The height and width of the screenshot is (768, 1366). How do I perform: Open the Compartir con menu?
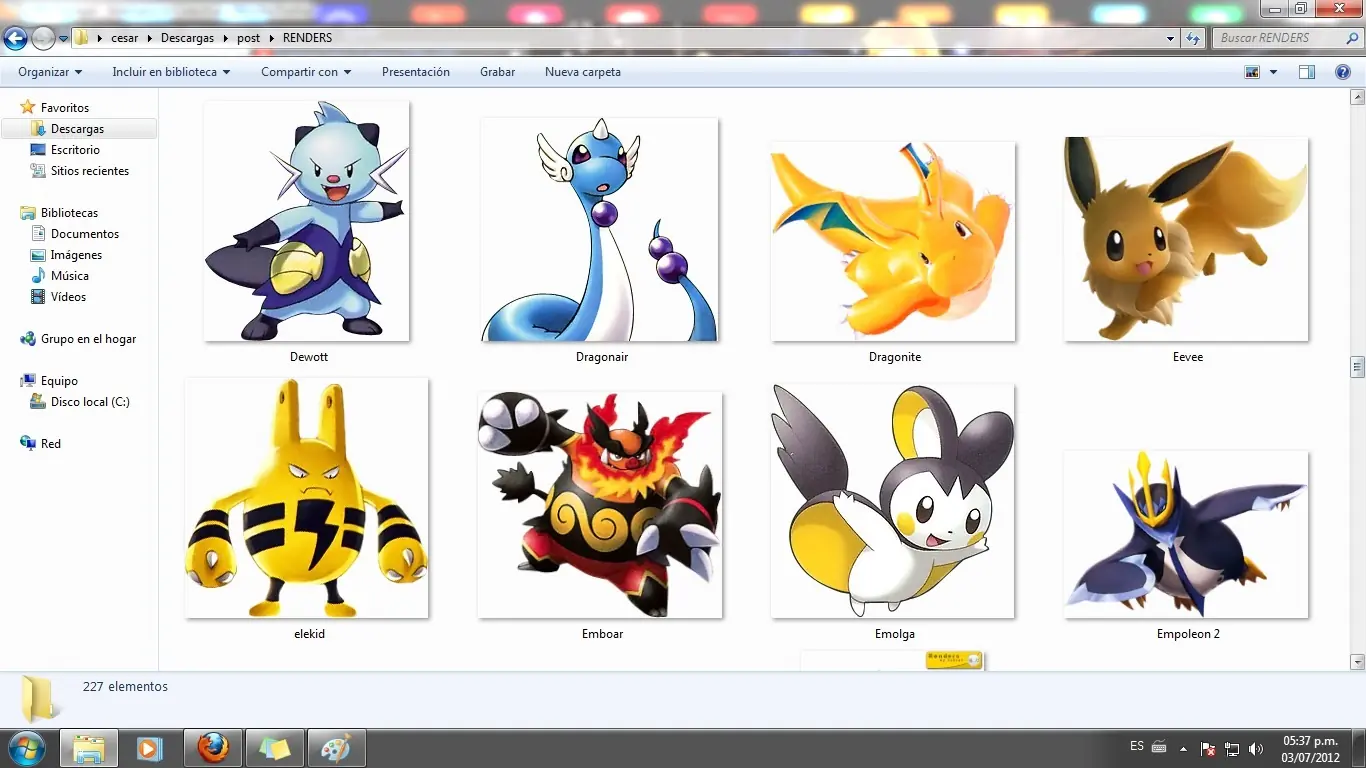306,72
